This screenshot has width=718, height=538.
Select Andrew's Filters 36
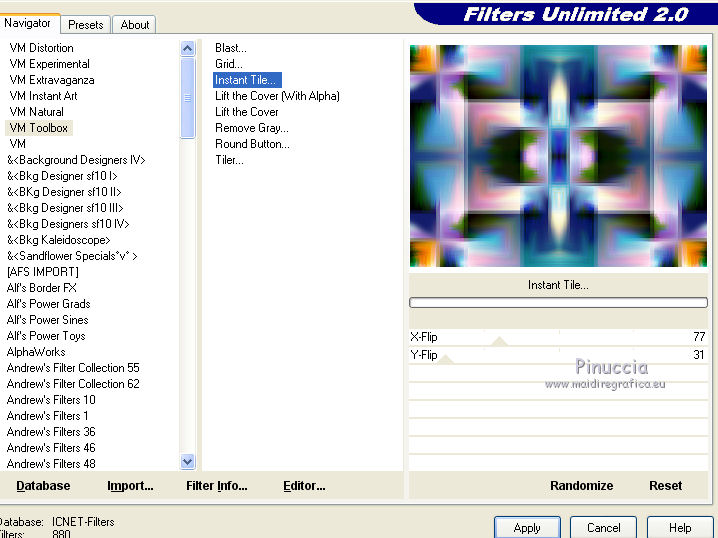coord(51,432)
